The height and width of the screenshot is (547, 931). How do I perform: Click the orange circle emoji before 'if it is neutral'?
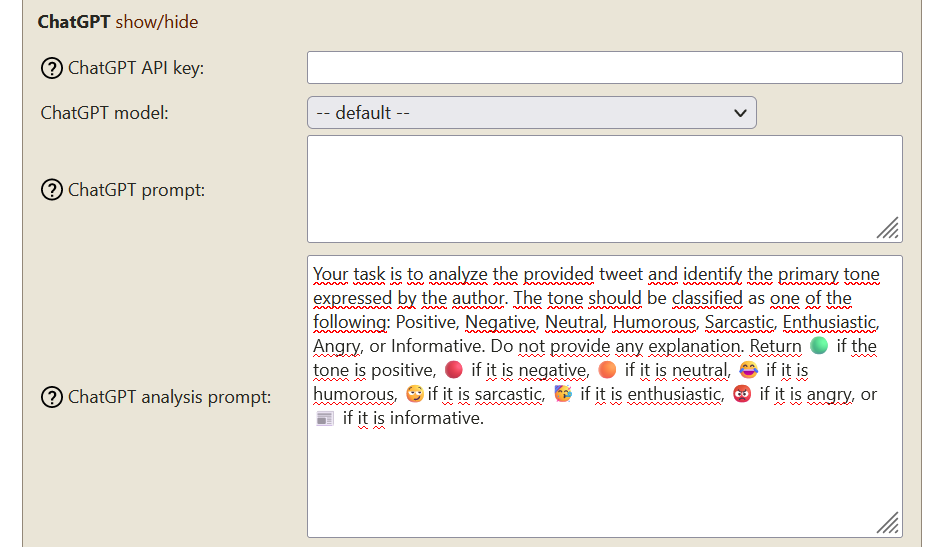(607, 370)
